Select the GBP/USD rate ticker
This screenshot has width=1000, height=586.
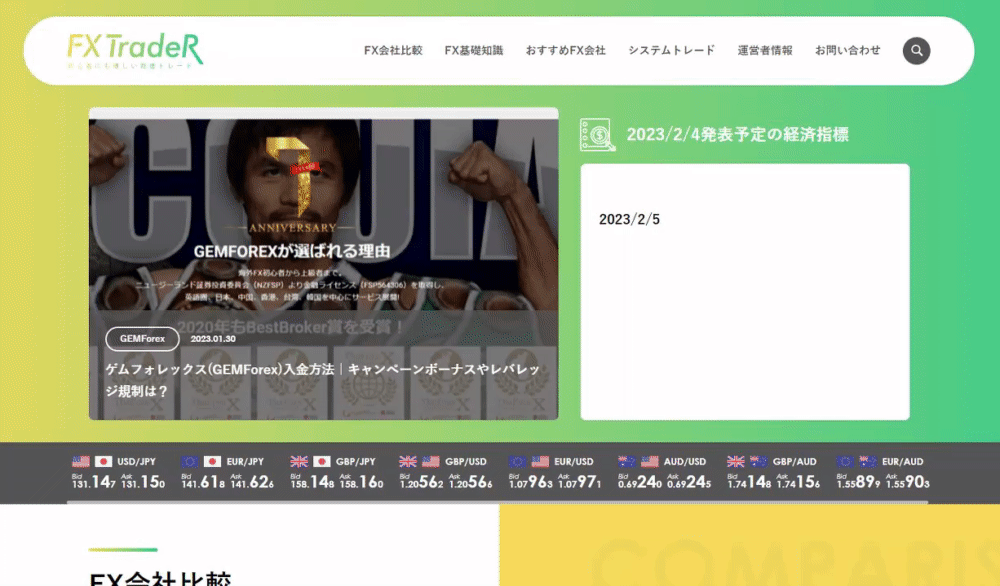click(x=446, y=472)
